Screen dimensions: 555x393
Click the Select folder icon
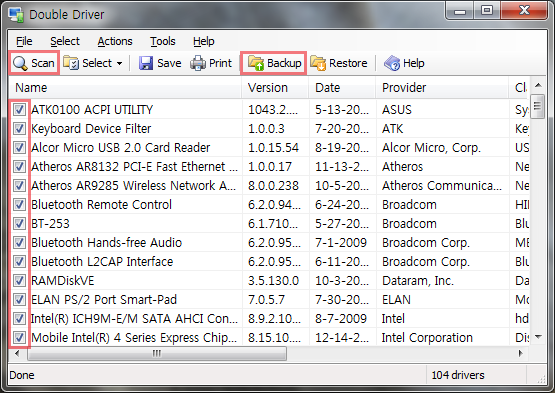(x=71, y=63)
